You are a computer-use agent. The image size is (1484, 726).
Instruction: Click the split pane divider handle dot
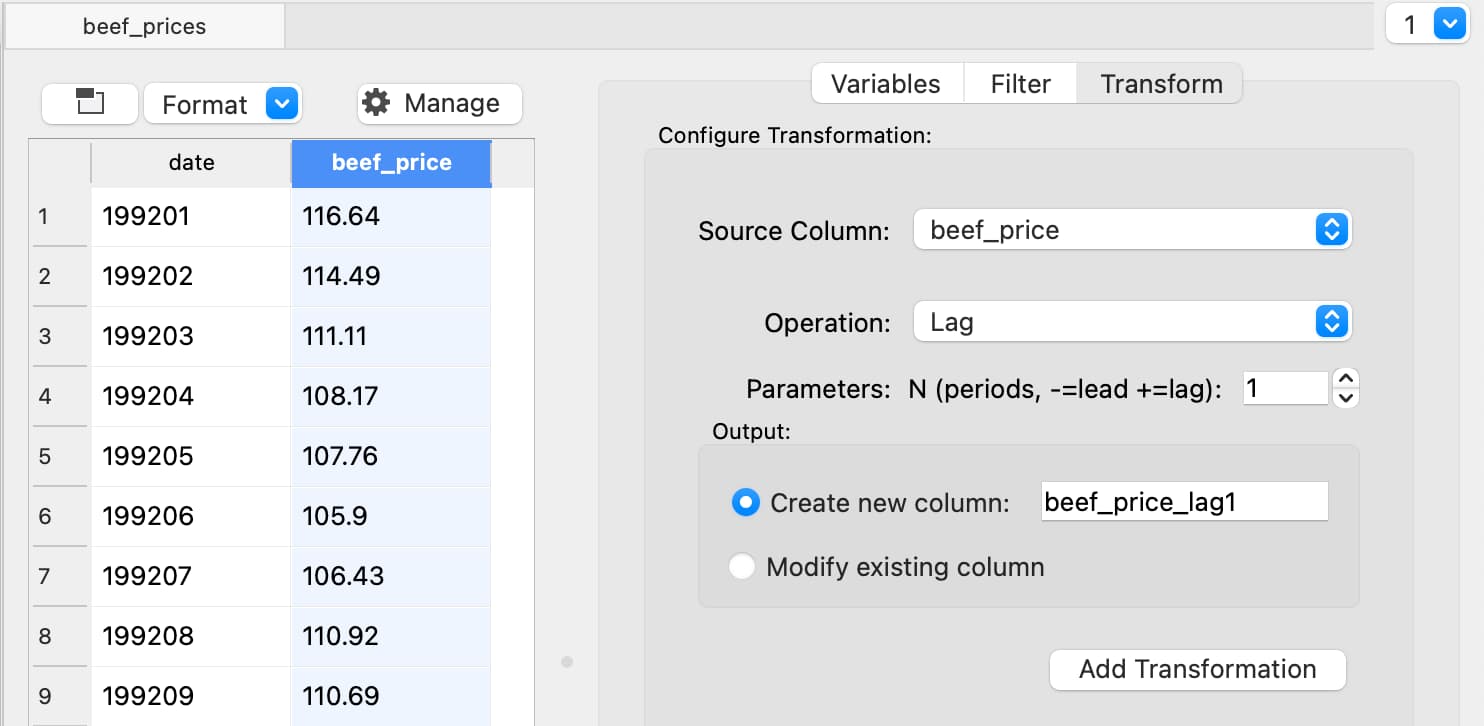tap(567, 661)
